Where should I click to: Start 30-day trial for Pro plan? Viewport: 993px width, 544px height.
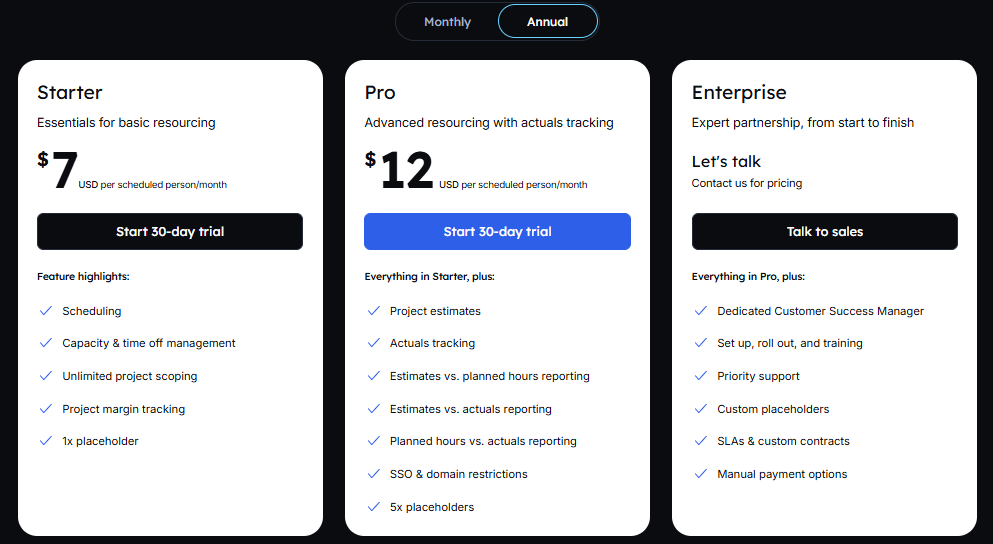tap(497, 231)
